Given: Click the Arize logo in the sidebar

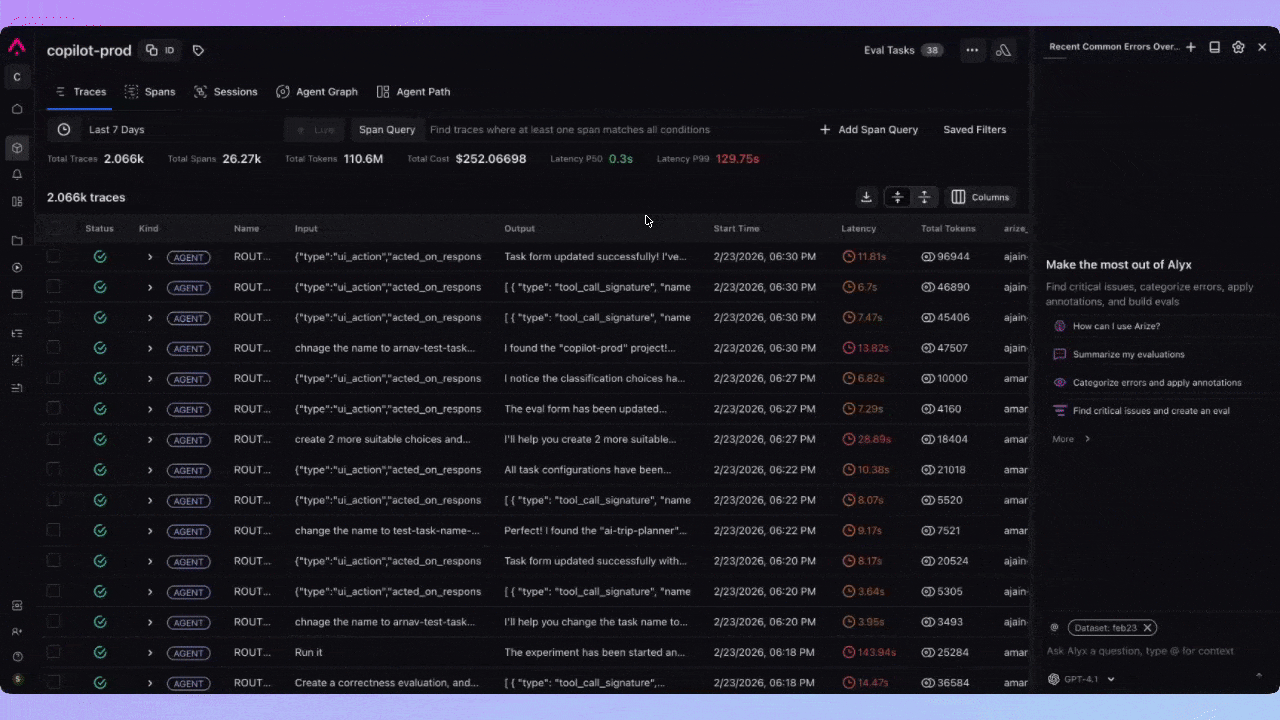Looking at the screenshot, I should coord(17,47).
